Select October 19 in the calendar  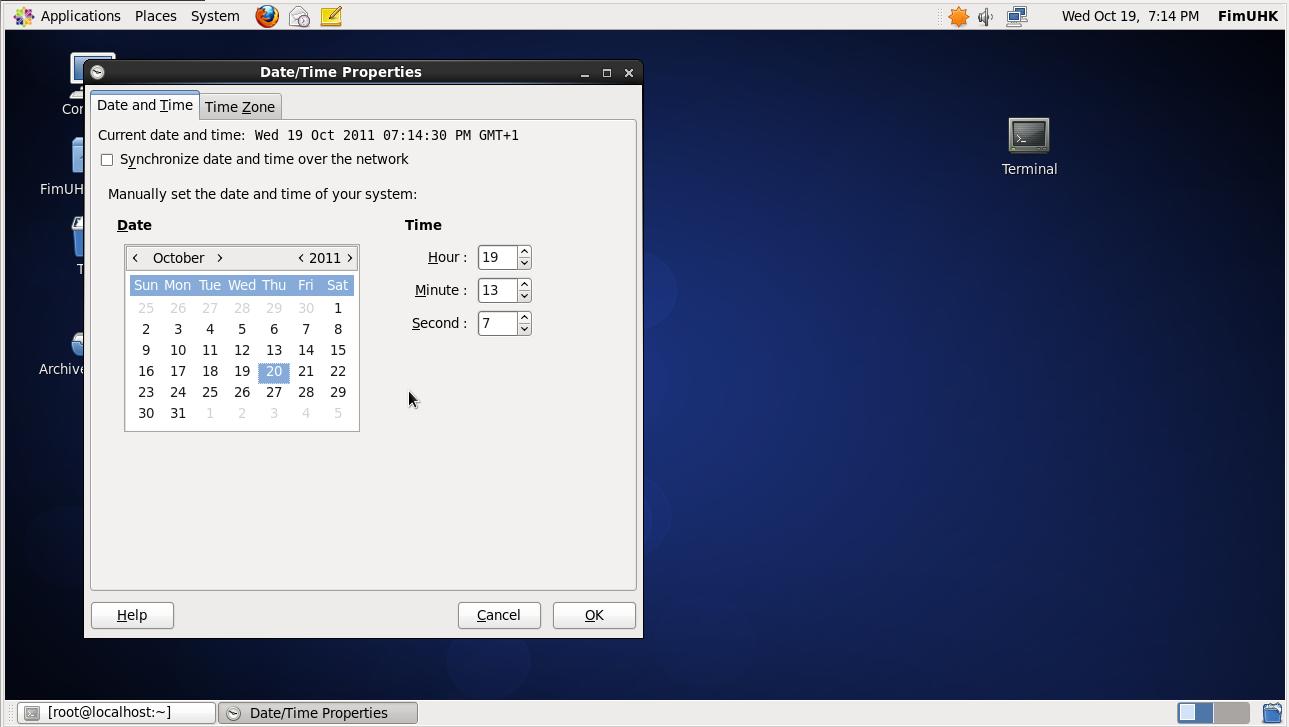[242, 372]
